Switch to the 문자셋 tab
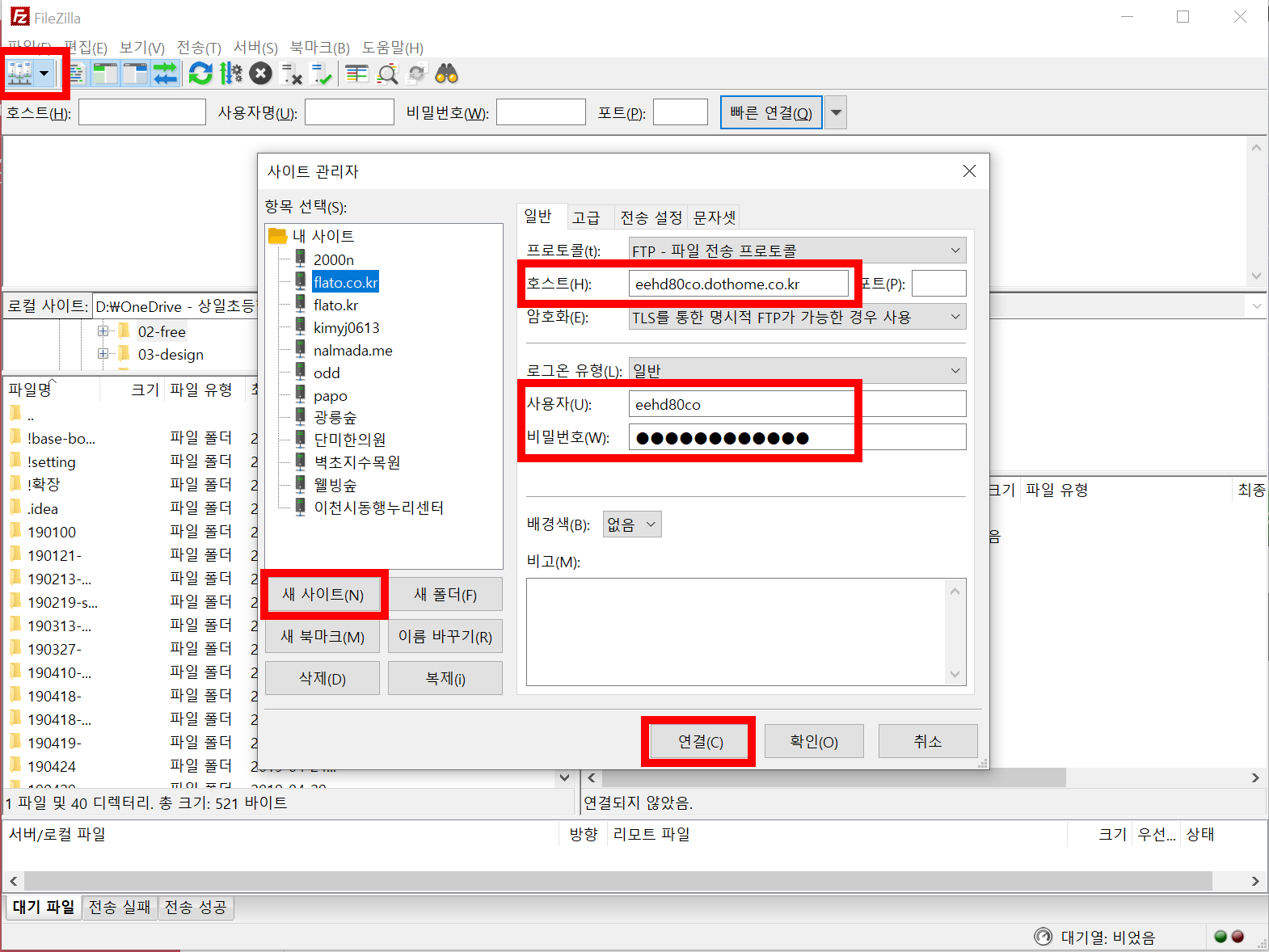The width and height of the screenshot is (1269, 952). (x=715, y=217)
